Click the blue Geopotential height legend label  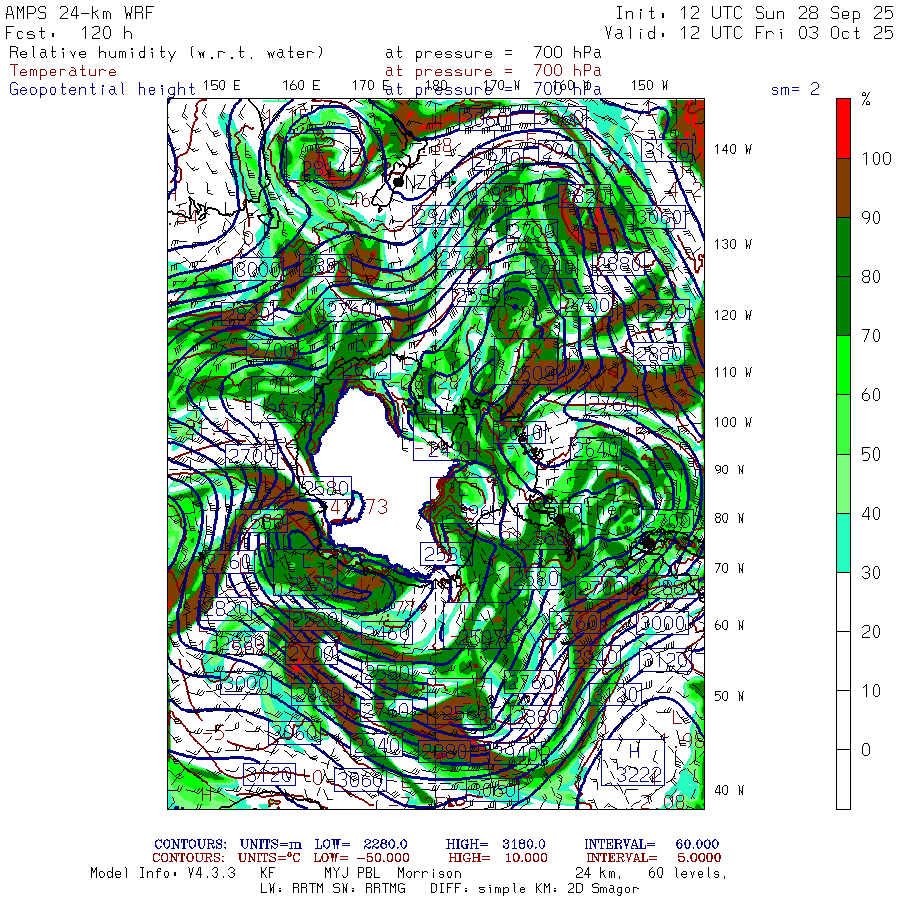tap(102, 90)
